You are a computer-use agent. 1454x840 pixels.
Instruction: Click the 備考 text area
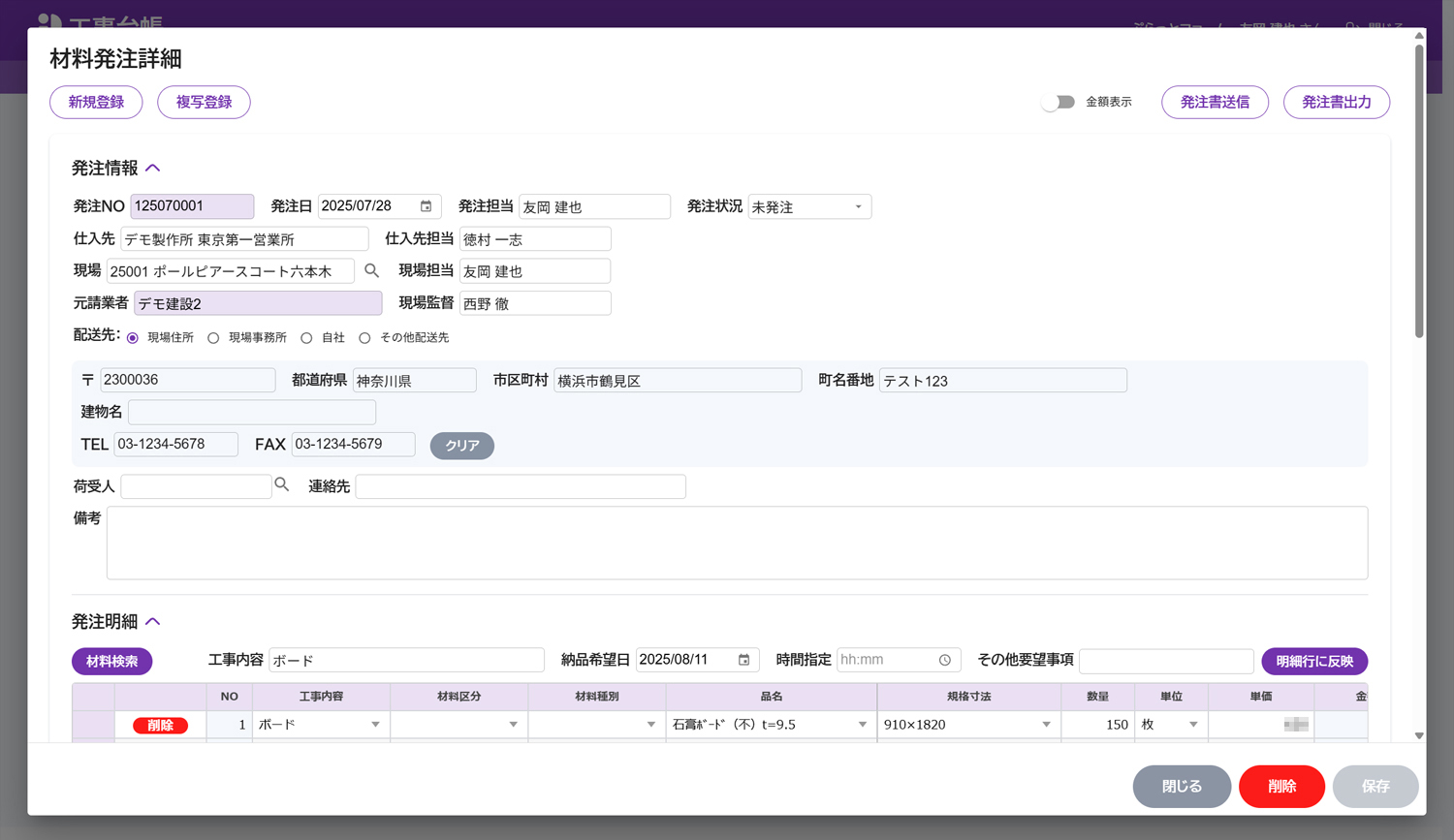point(737,543)
